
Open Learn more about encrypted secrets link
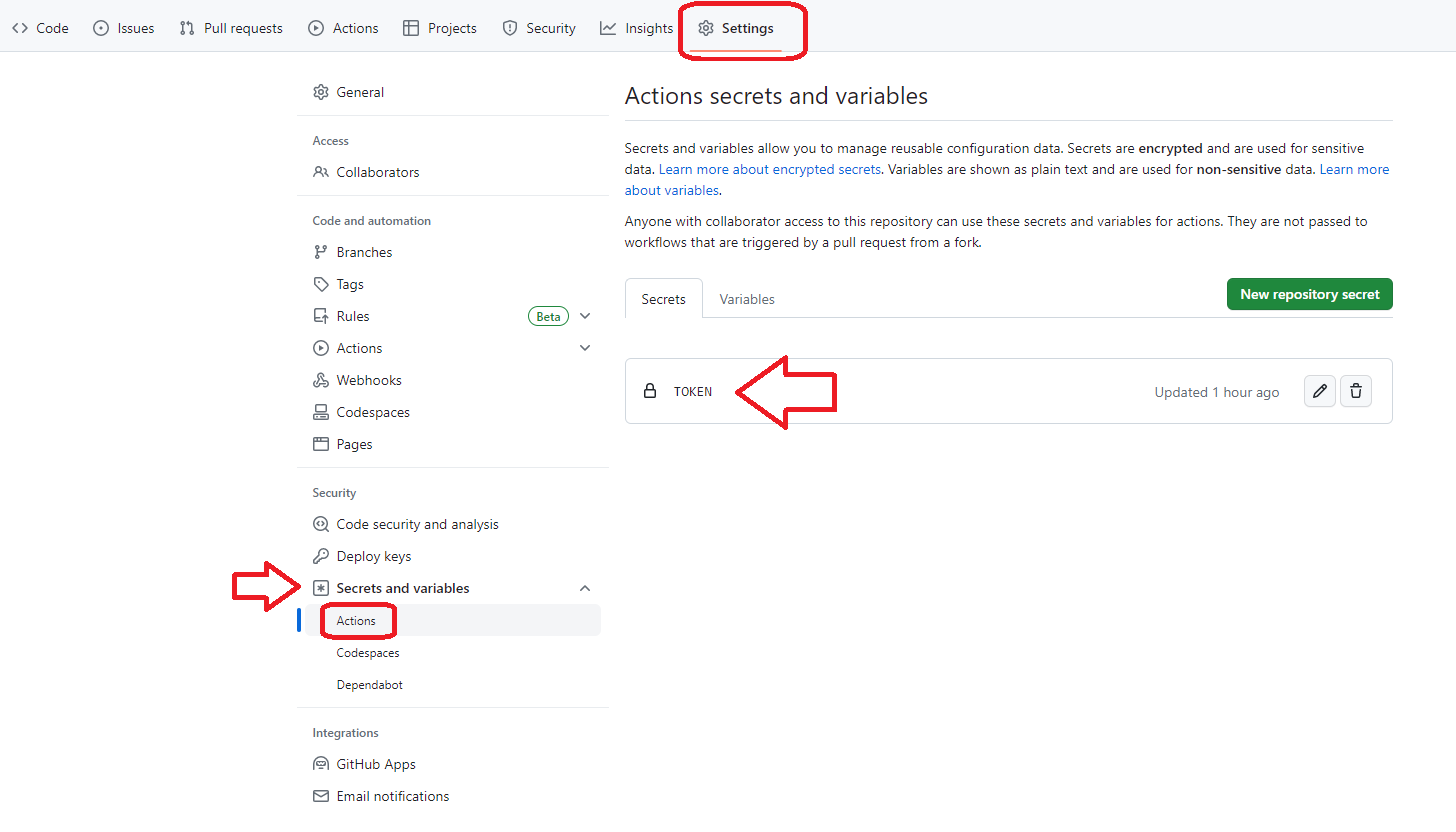point(770,169)
